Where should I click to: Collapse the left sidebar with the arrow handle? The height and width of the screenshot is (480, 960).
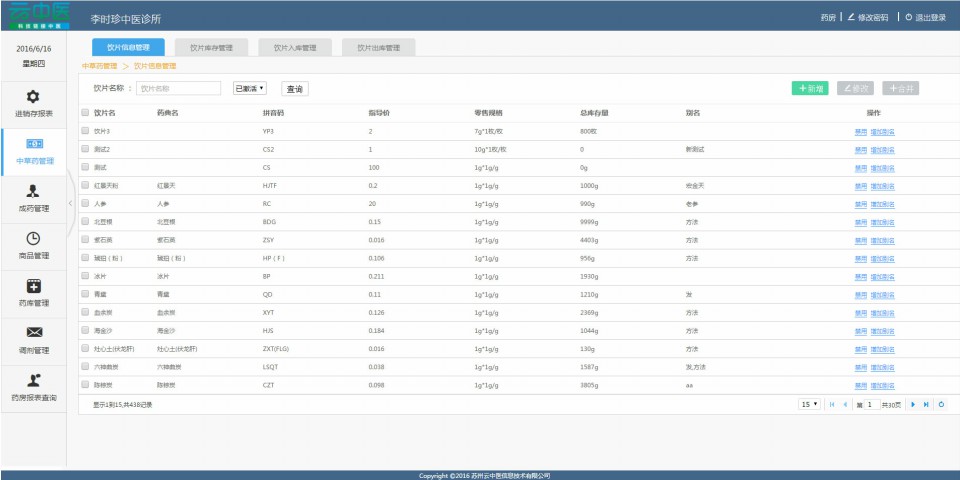[70, 203]
